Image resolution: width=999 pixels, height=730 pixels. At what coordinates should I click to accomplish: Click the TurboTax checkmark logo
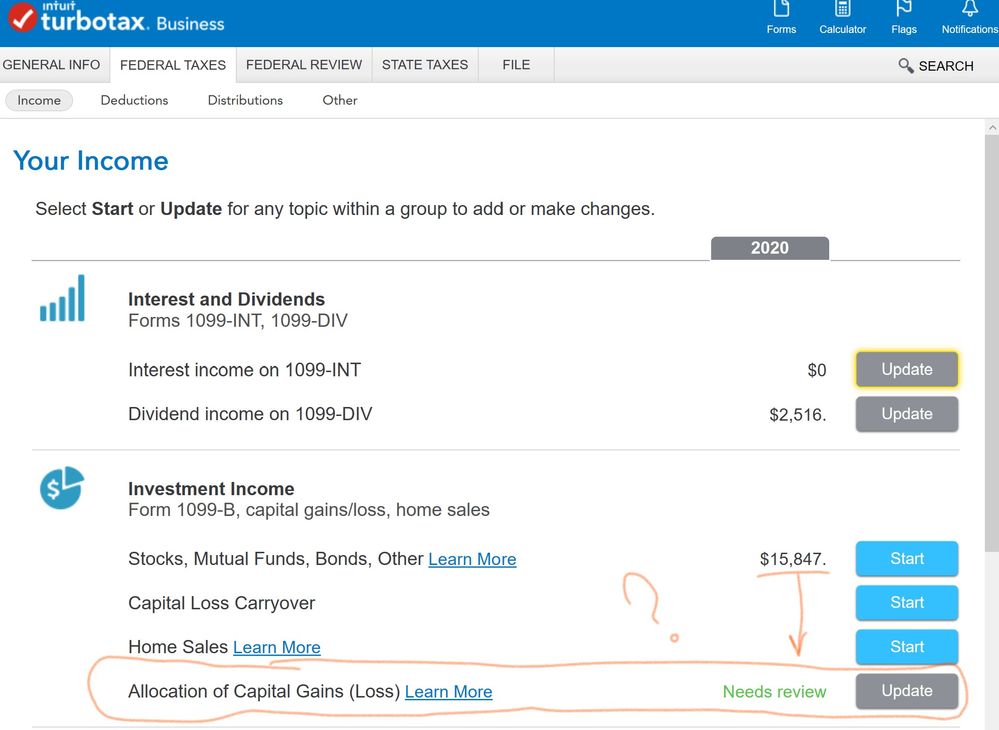pos(22,17)
